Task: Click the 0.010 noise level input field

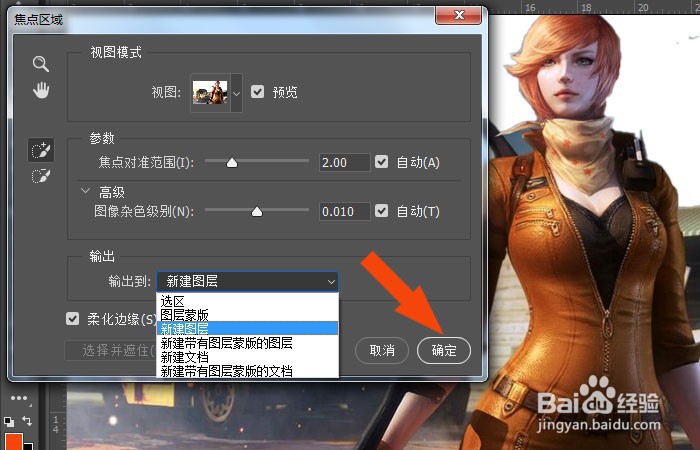Action: coord(345,211)
